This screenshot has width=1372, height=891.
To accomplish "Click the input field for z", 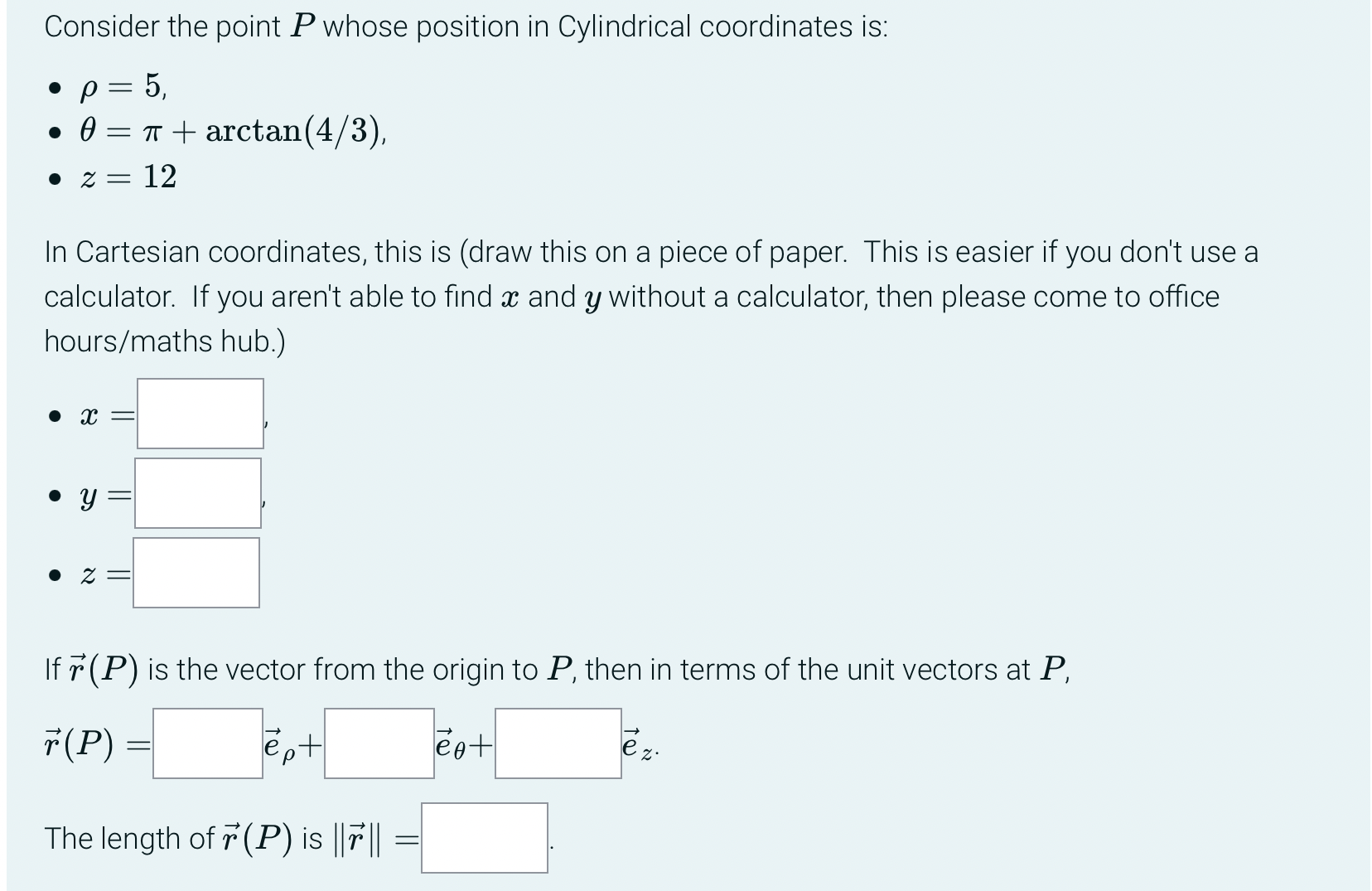I will coord(197,572).
